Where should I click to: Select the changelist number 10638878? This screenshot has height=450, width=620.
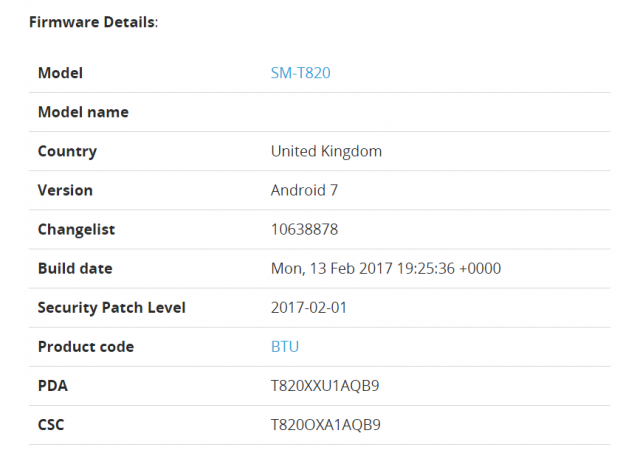(304, 229)
